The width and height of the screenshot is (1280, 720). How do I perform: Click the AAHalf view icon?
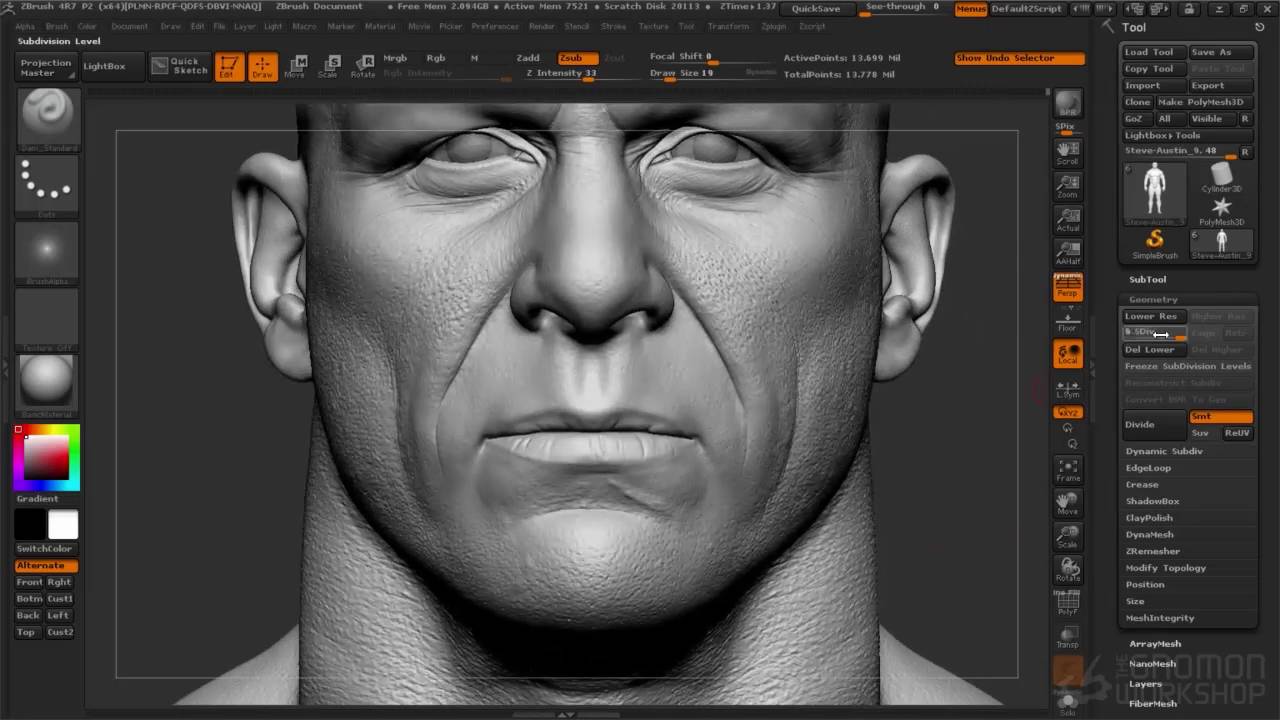(1068, 252)
